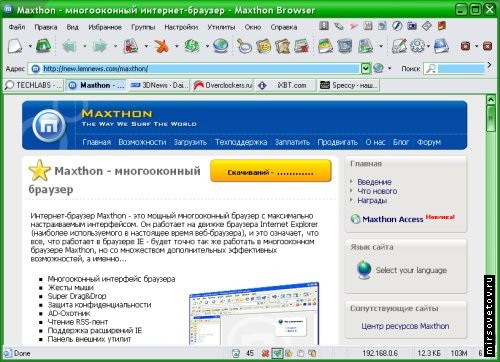
Task: Refresh page with green circular arrows icon
Action: (x=192, y=46)
